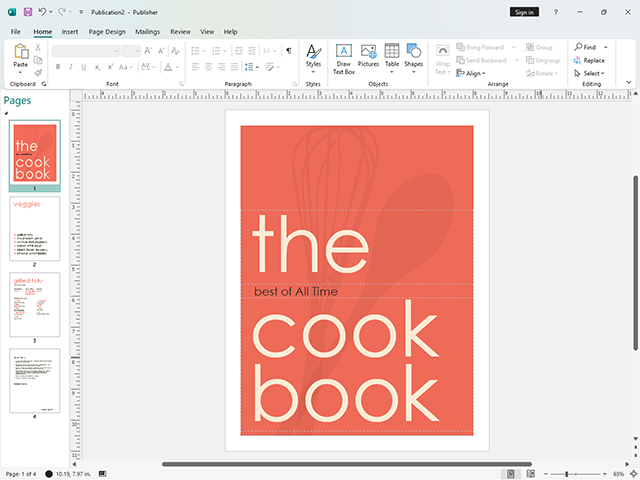The width and height of the screenshot is (640, 480).
Task: Click the Two-Page Spread view icon
Action: (x=531, y=474)
